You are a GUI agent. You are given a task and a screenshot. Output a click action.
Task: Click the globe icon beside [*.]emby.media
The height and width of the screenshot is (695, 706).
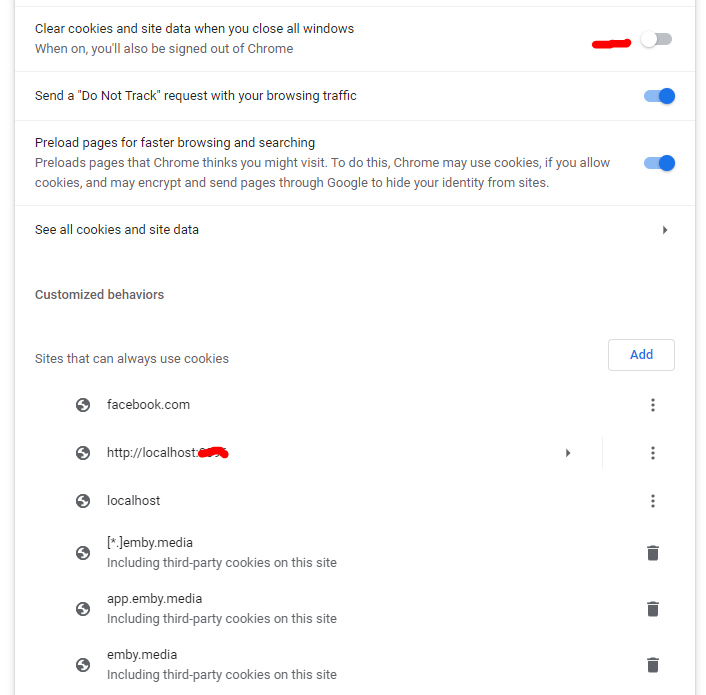click(x=83, y=553)
